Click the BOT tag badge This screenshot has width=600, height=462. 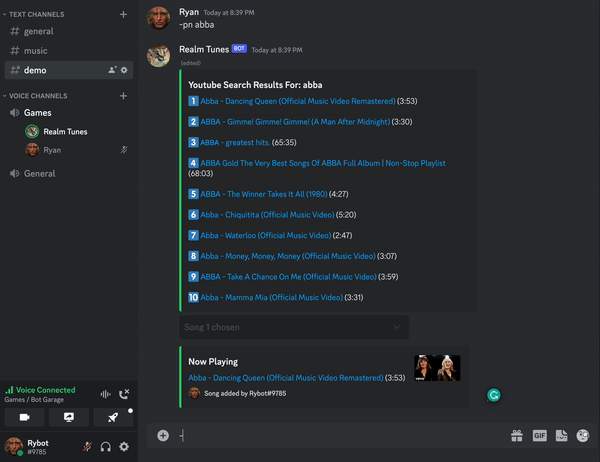point(239,49)
